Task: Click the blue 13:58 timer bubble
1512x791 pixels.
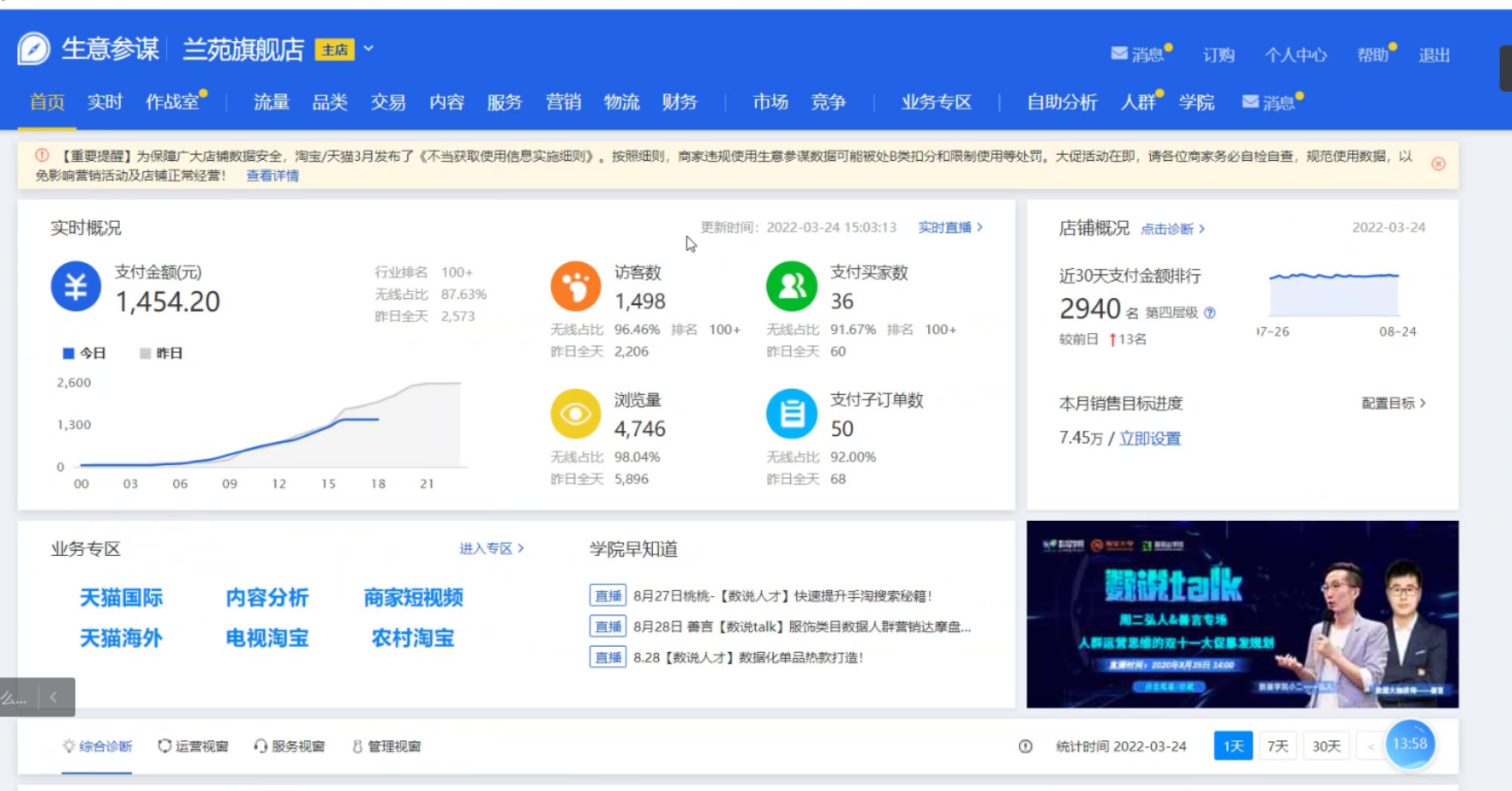Action: pyautogui.click(x=1410, y=744)
